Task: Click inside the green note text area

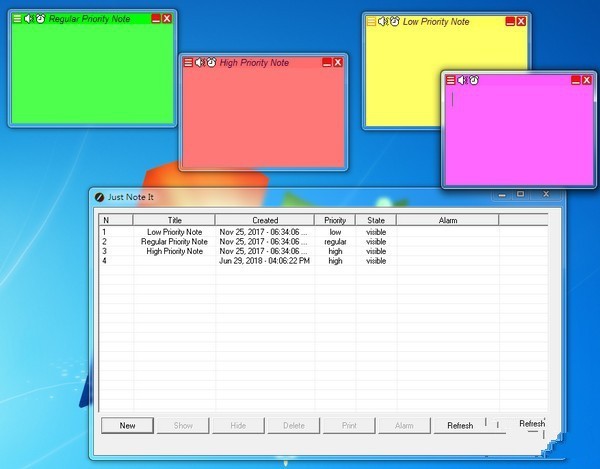Action: [93, 73]
